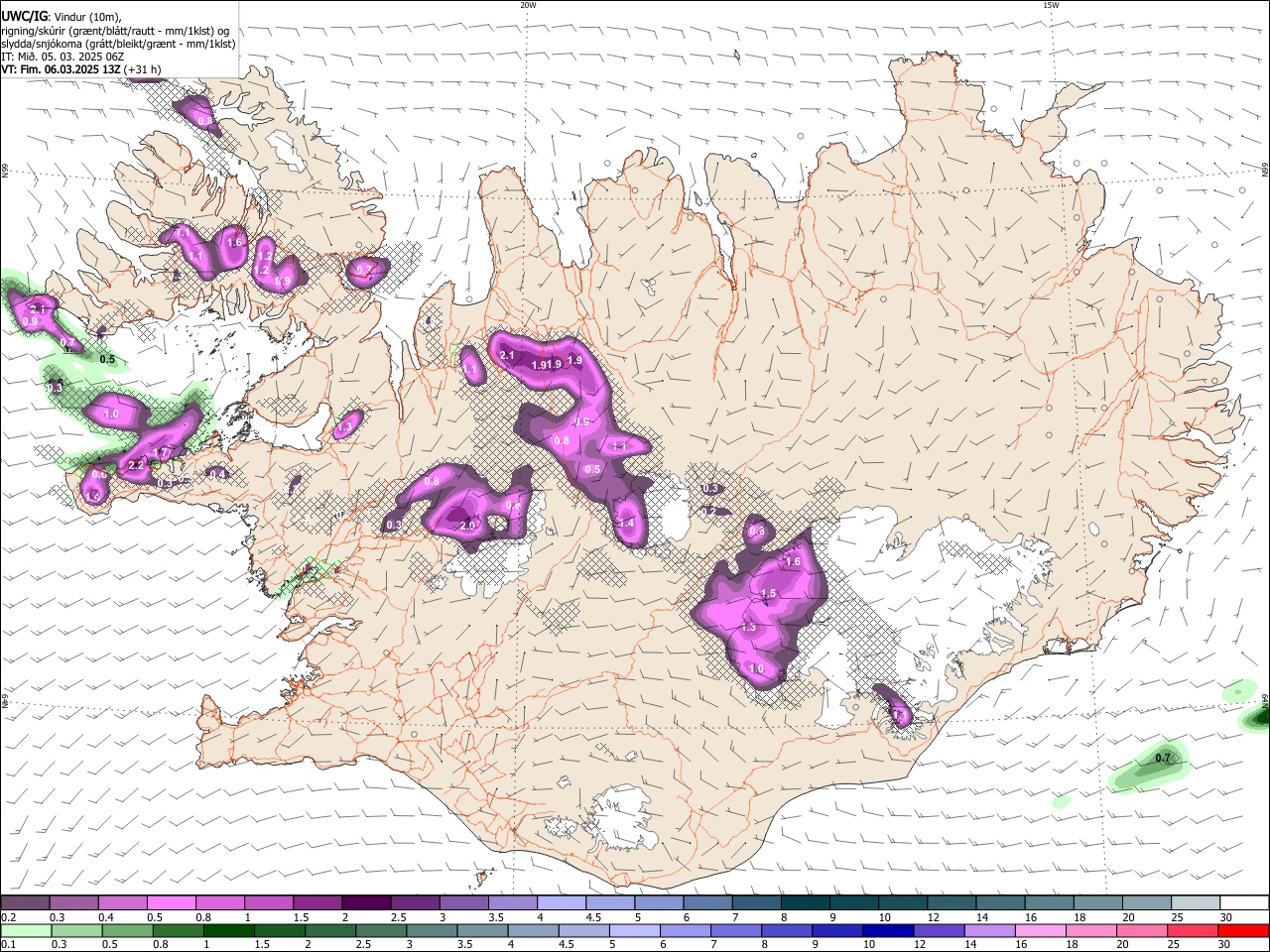Image resolution: width=1270 pixels, height=952 pixels.
Task: Select bottom-row legend swatch starting at 0.5
Action: (127, 930)
